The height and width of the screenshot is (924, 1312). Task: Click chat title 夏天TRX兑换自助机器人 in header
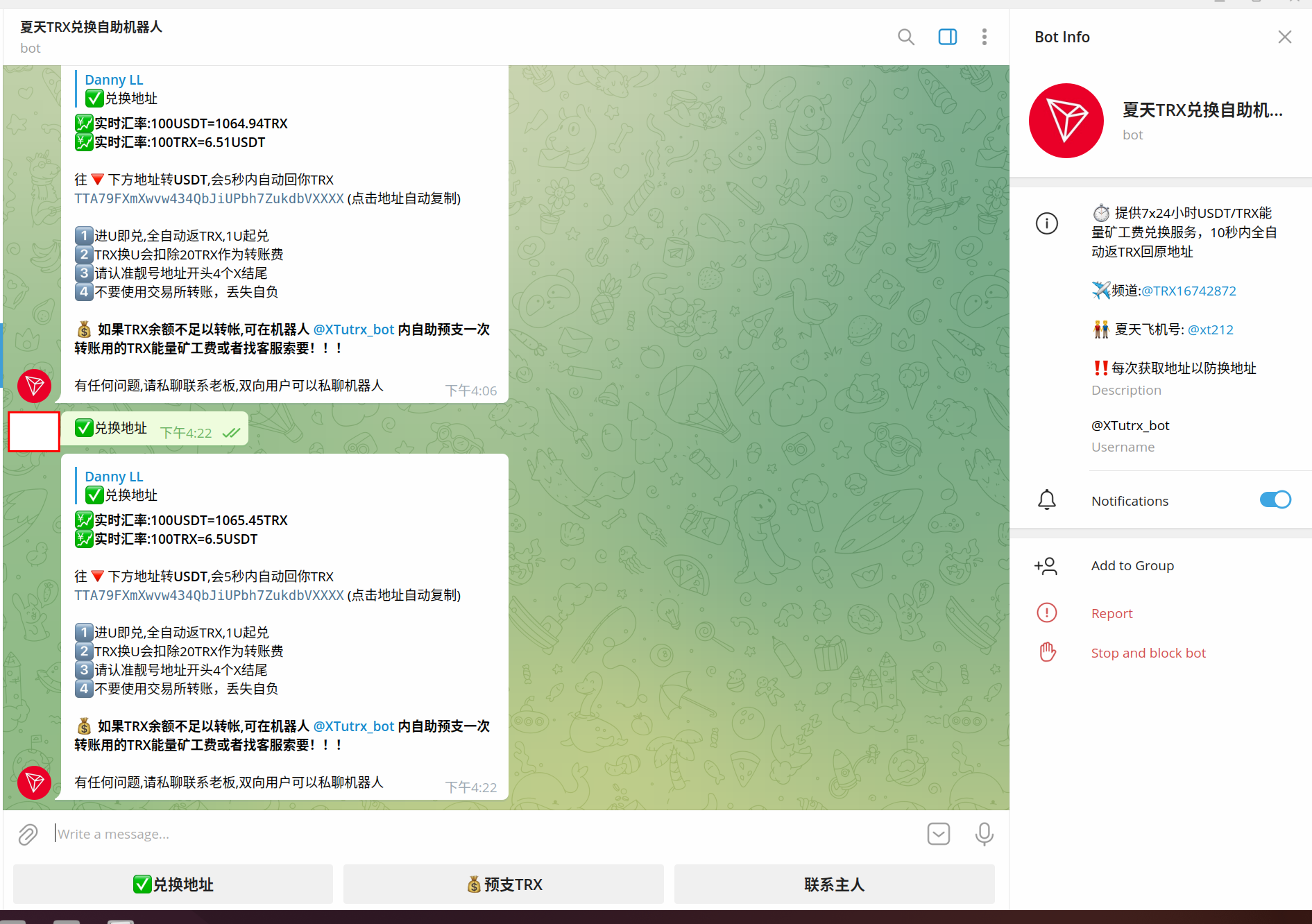[x=91, y=27]
